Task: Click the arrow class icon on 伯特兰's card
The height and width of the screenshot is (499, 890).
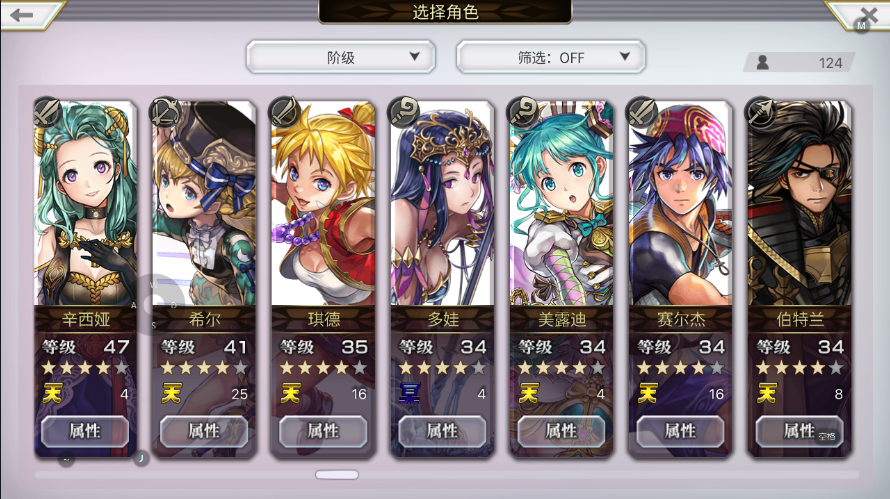Action: coord(761,111)
